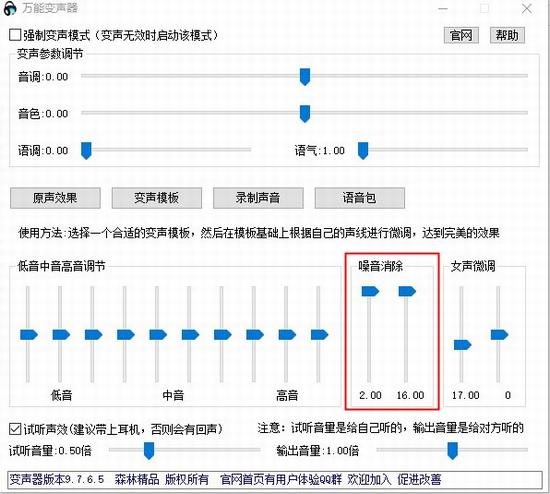Open the 官网 button
This screenshot has width=550, height=494.
pos(461,35)
